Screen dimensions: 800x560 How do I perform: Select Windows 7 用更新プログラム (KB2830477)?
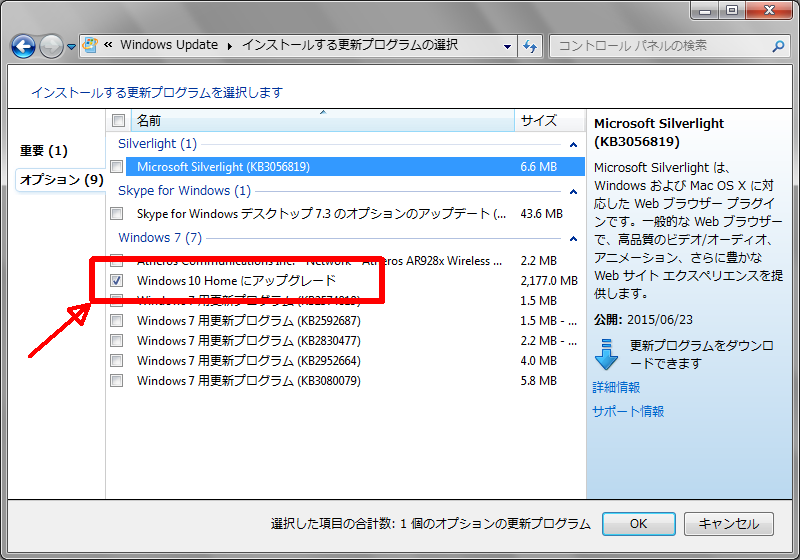click(248, 341)
